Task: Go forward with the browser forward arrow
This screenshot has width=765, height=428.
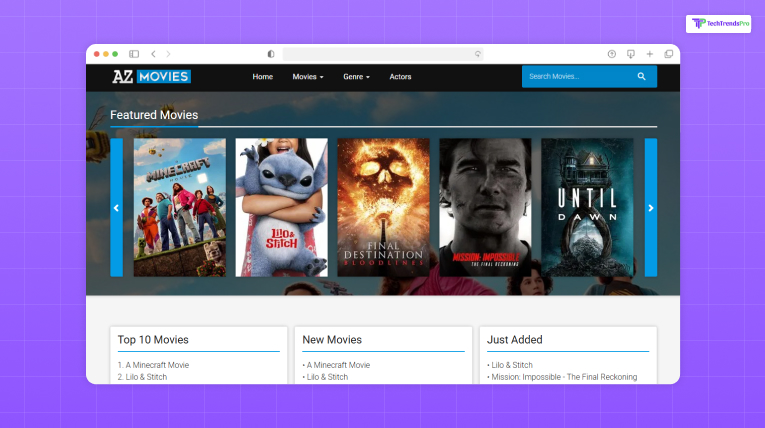Action: (168, 54)
